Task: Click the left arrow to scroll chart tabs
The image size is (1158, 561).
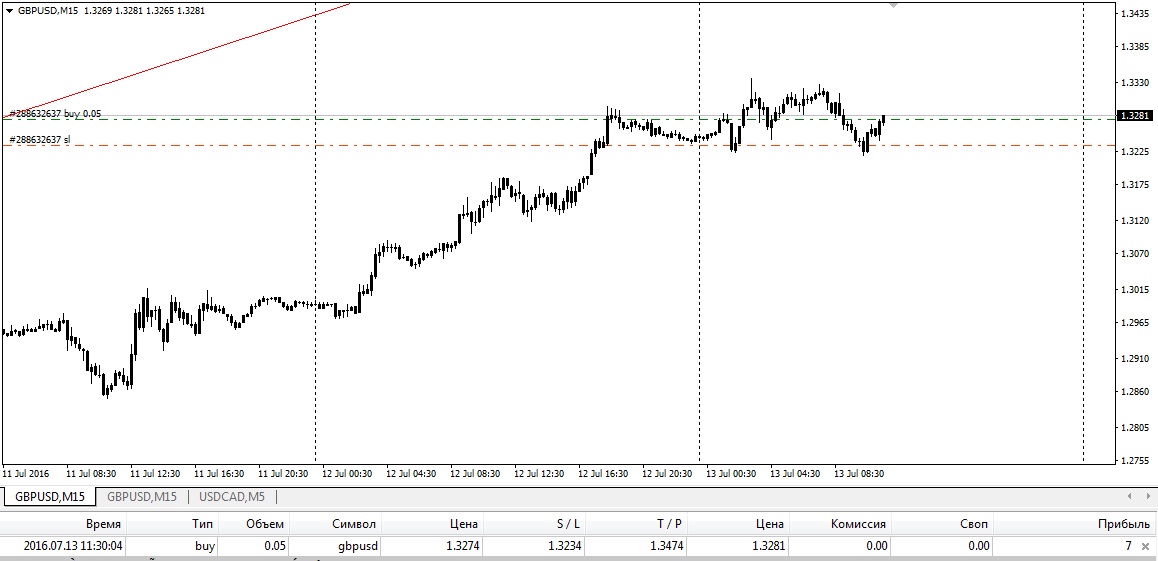Action: 1129,496
